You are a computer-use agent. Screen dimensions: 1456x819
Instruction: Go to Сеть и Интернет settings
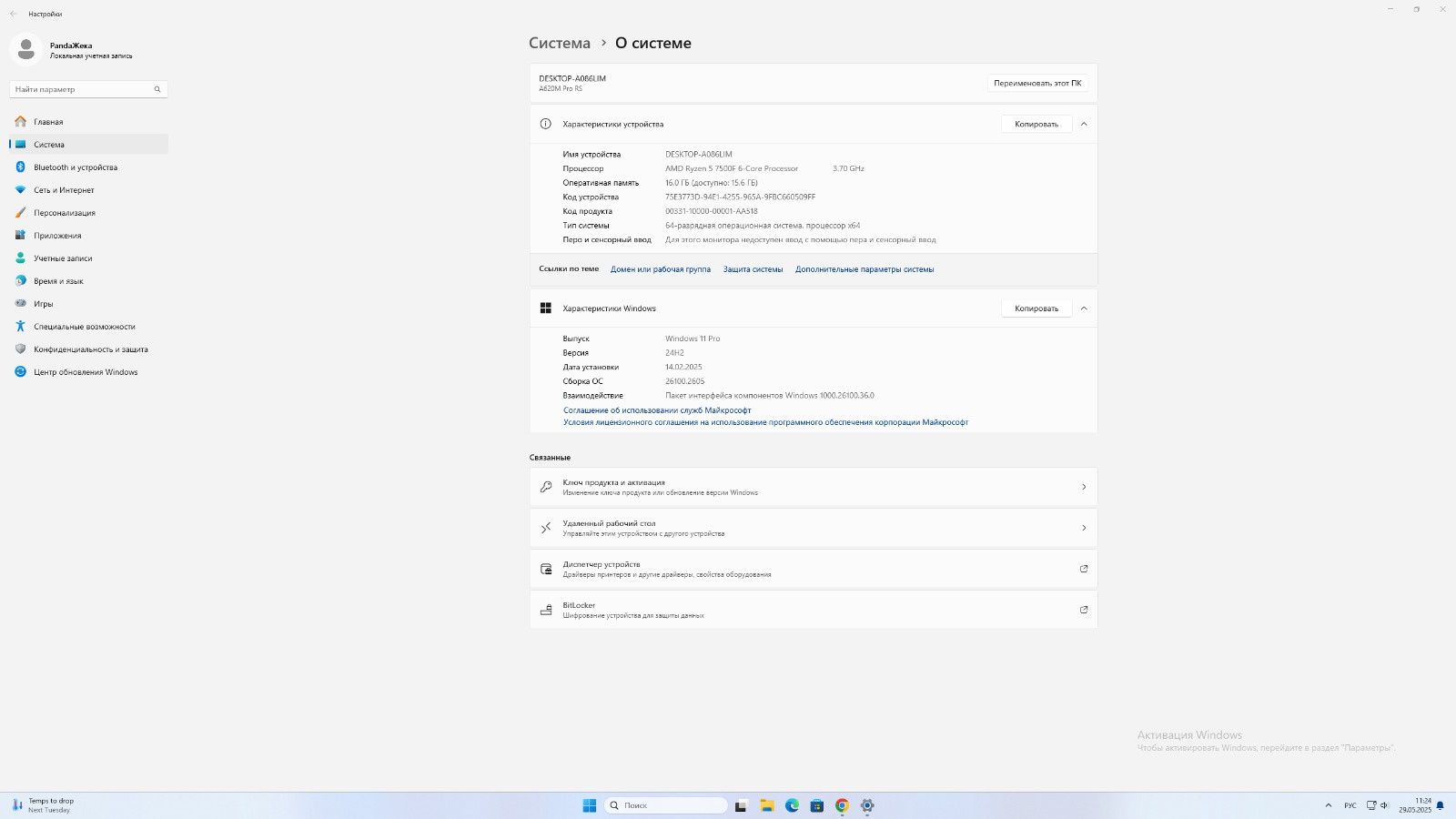click(88, 190)
